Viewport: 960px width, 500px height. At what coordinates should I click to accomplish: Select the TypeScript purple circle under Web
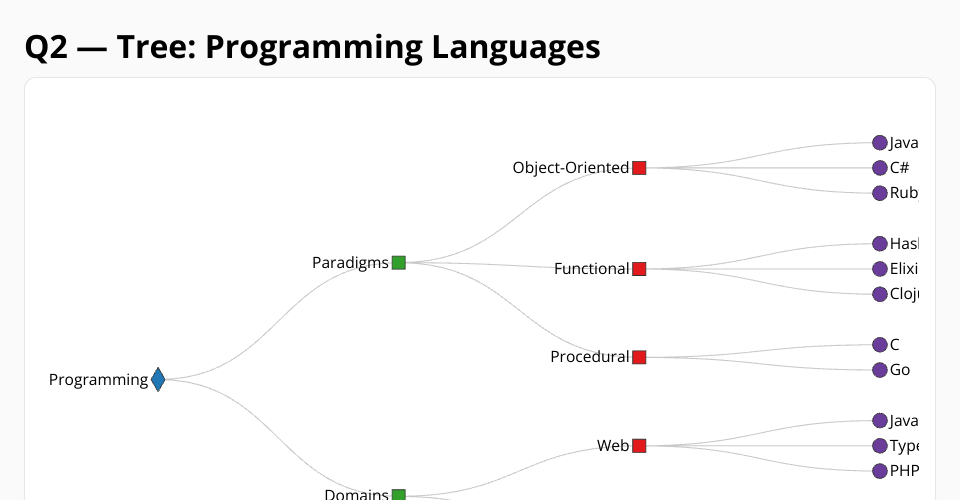point(880,446)
